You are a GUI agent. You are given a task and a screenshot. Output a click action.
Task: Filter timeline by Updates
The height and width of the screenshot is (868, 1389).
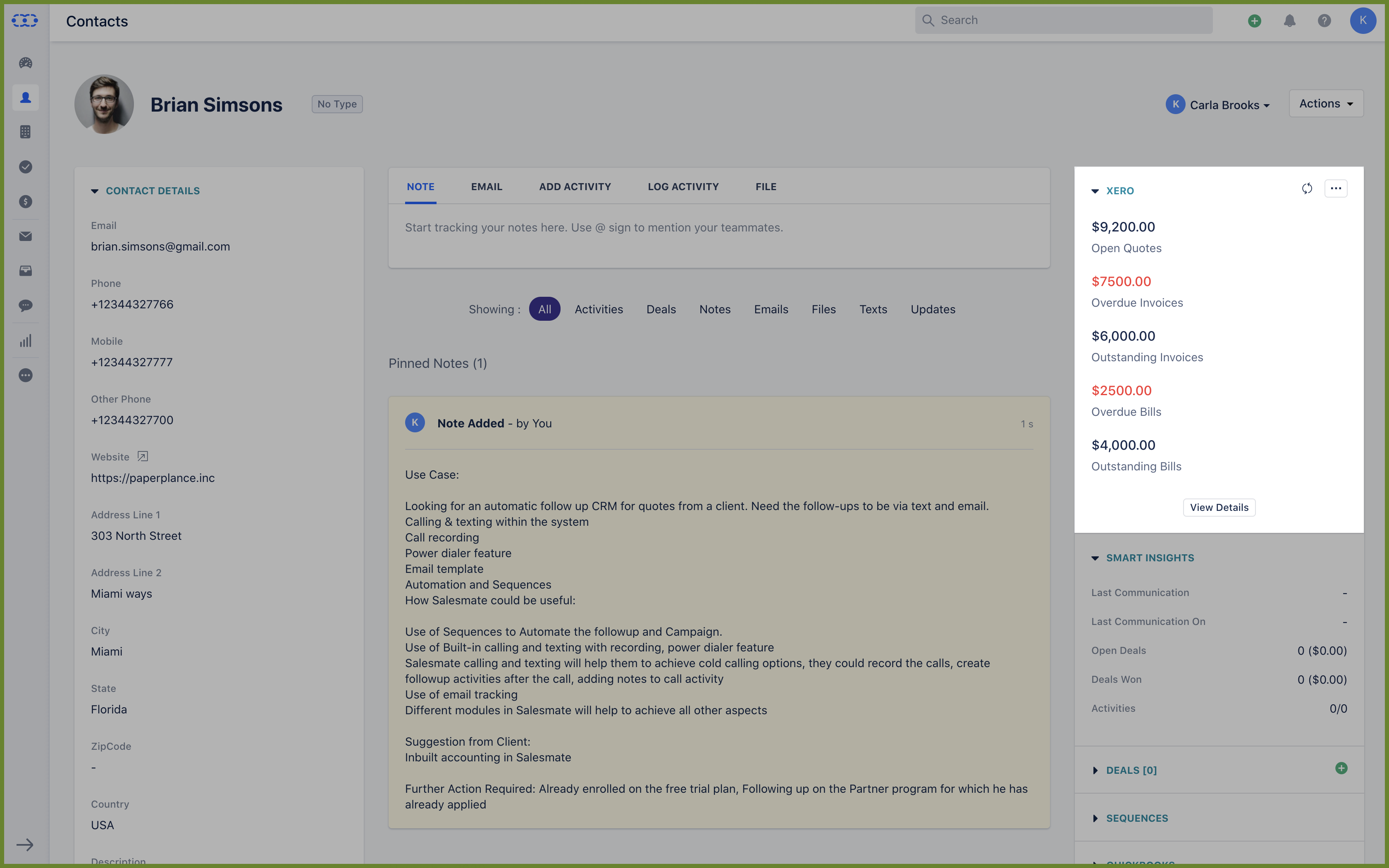pos(933,309)
